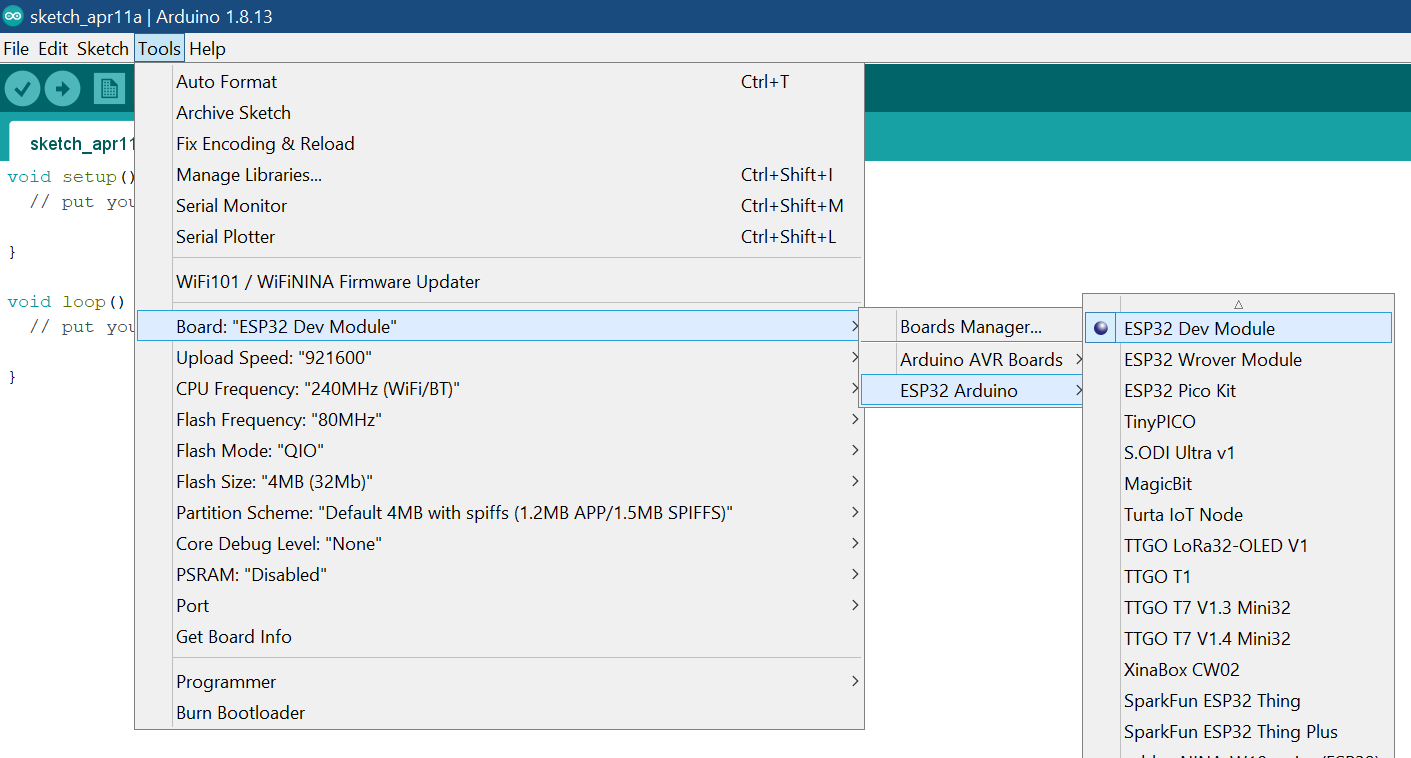The width and height of the screenshot is (1411, 758).
Task: Click Get Board Info
Action: click(499, 637)
